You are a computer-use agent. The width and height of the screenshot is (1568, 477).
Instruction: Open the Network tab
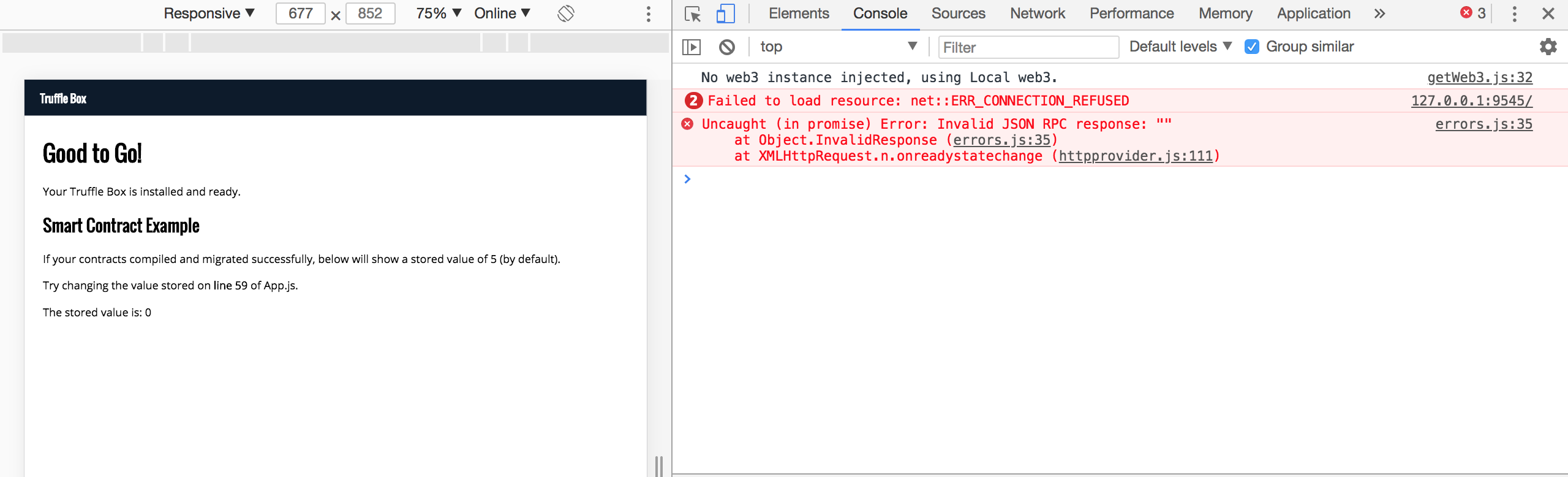[x=1038, y=13]
